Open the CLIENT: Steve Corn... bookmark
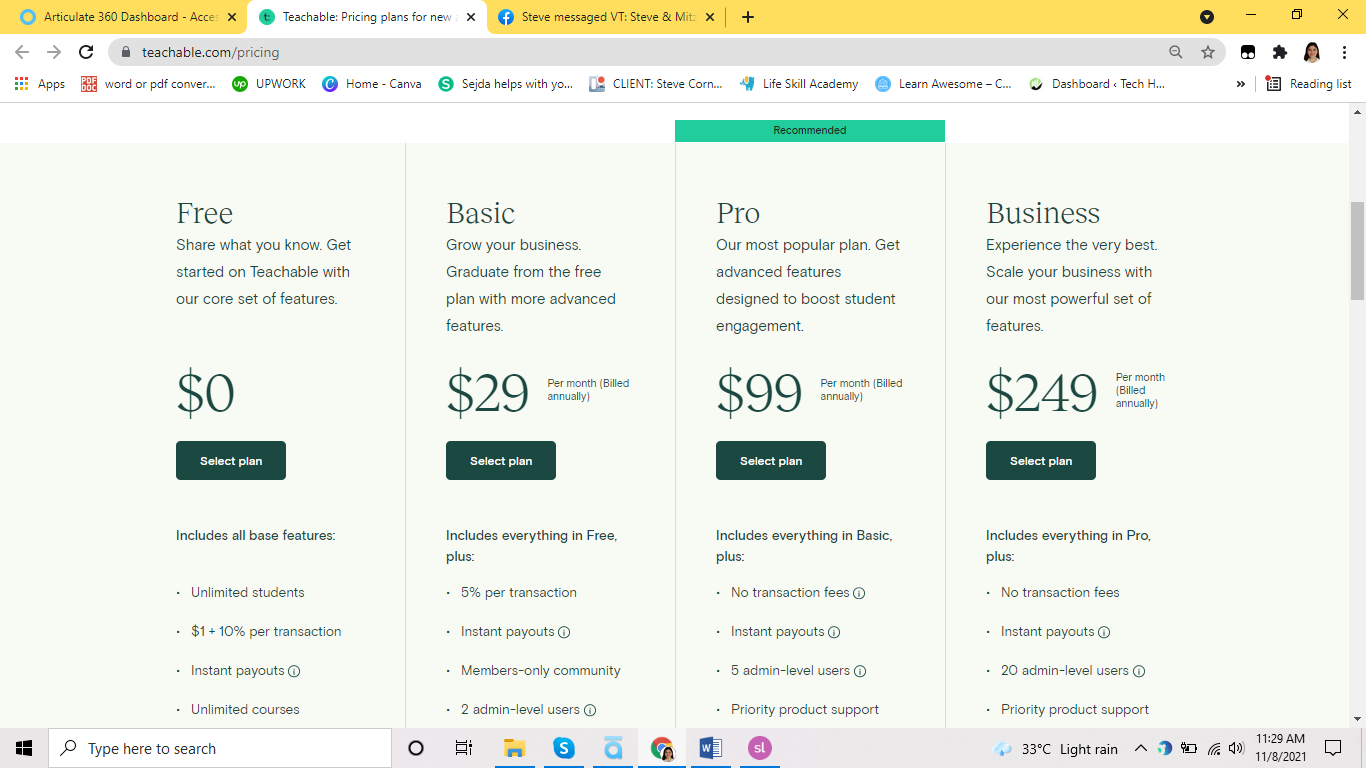 click(656, 84)
